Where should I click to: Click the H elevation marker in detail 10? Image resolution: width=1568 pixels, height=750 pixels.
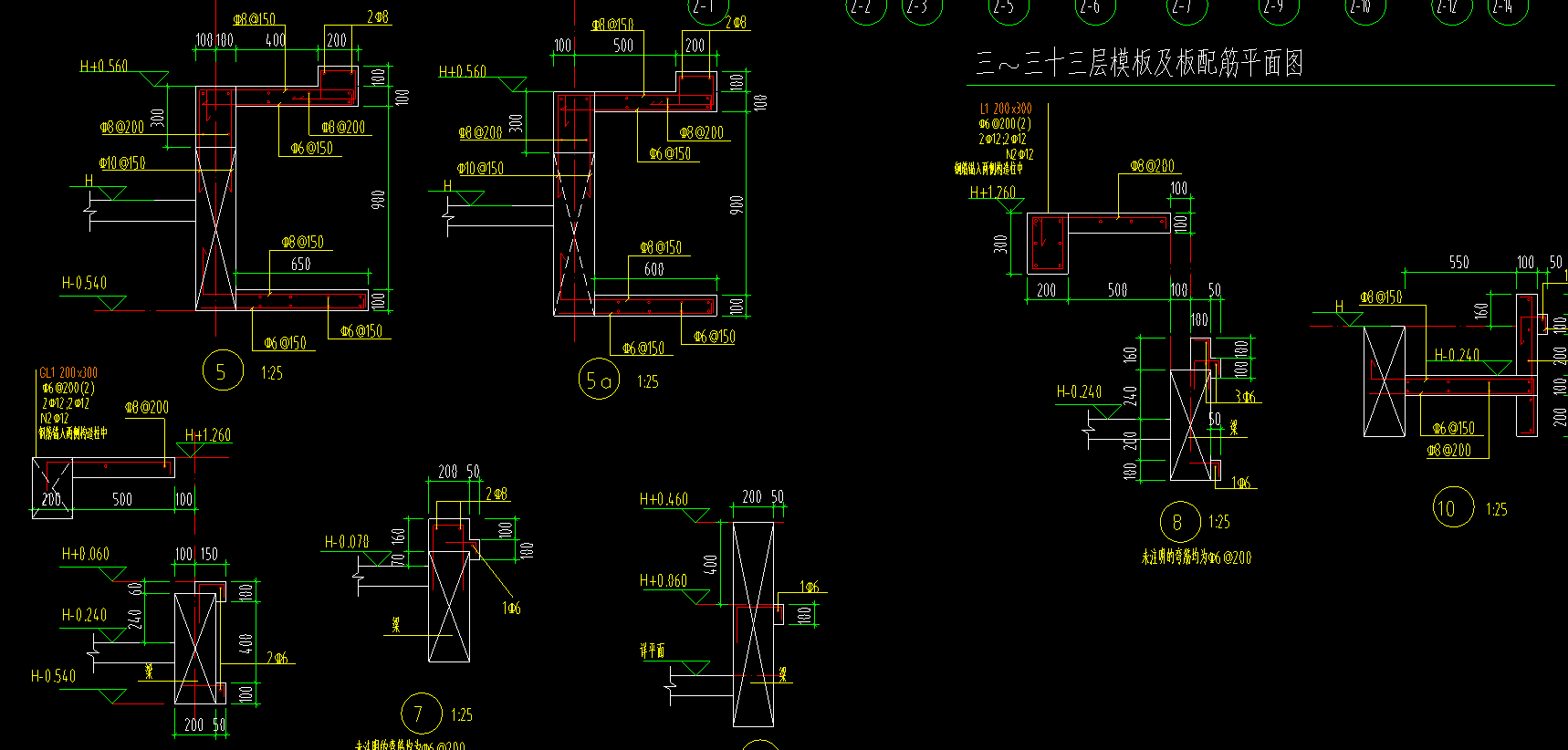tap(1339, 307)
